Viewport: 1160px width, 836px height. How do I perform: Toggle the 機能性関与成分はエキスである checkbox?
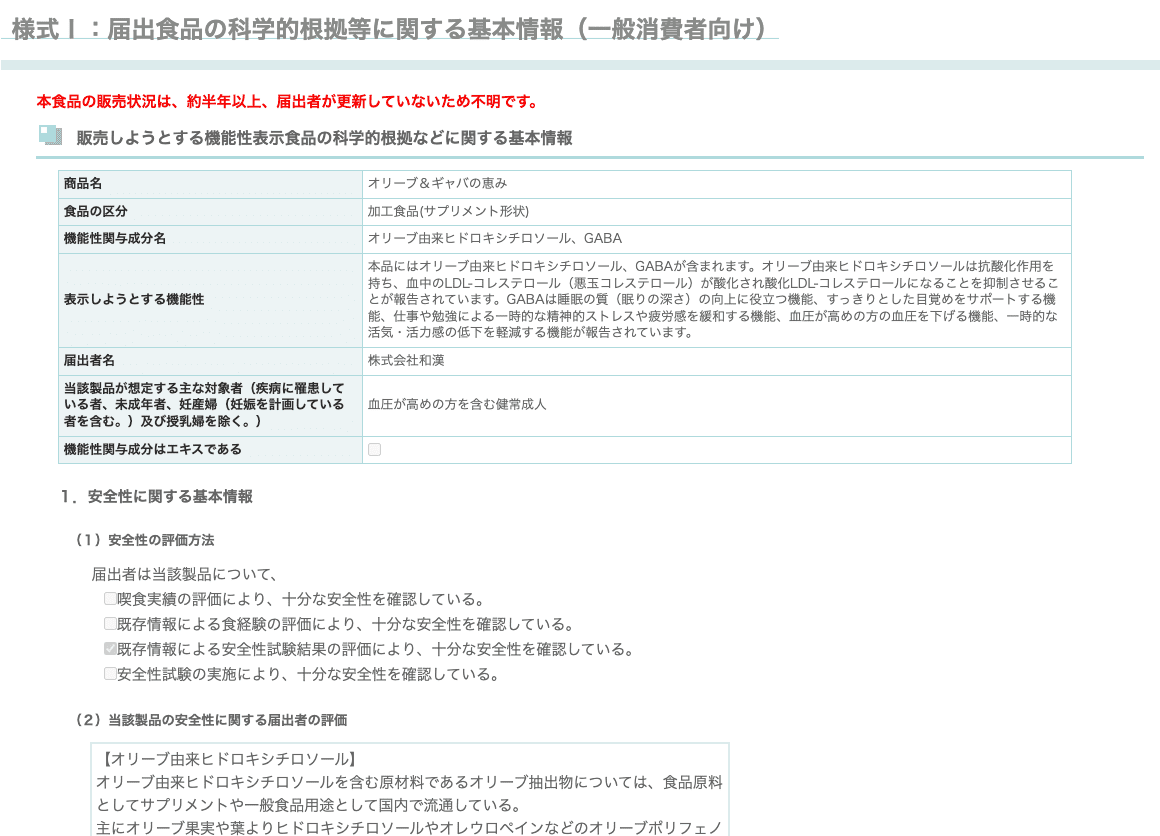click(375, 449)
